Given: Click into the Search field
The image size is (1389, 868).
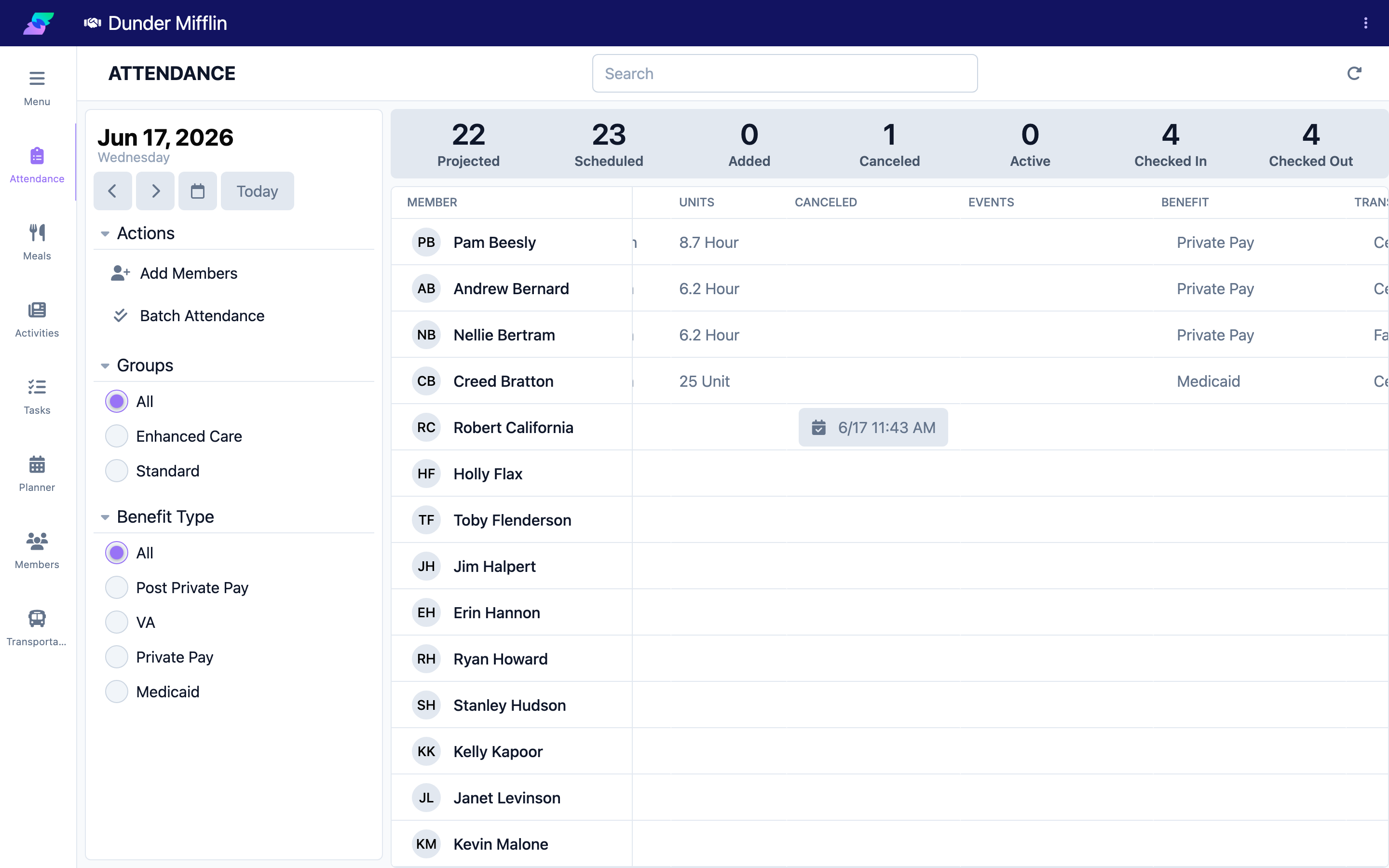Looking at the screenshot, I should pyautogui.click(x=785, y=73).
